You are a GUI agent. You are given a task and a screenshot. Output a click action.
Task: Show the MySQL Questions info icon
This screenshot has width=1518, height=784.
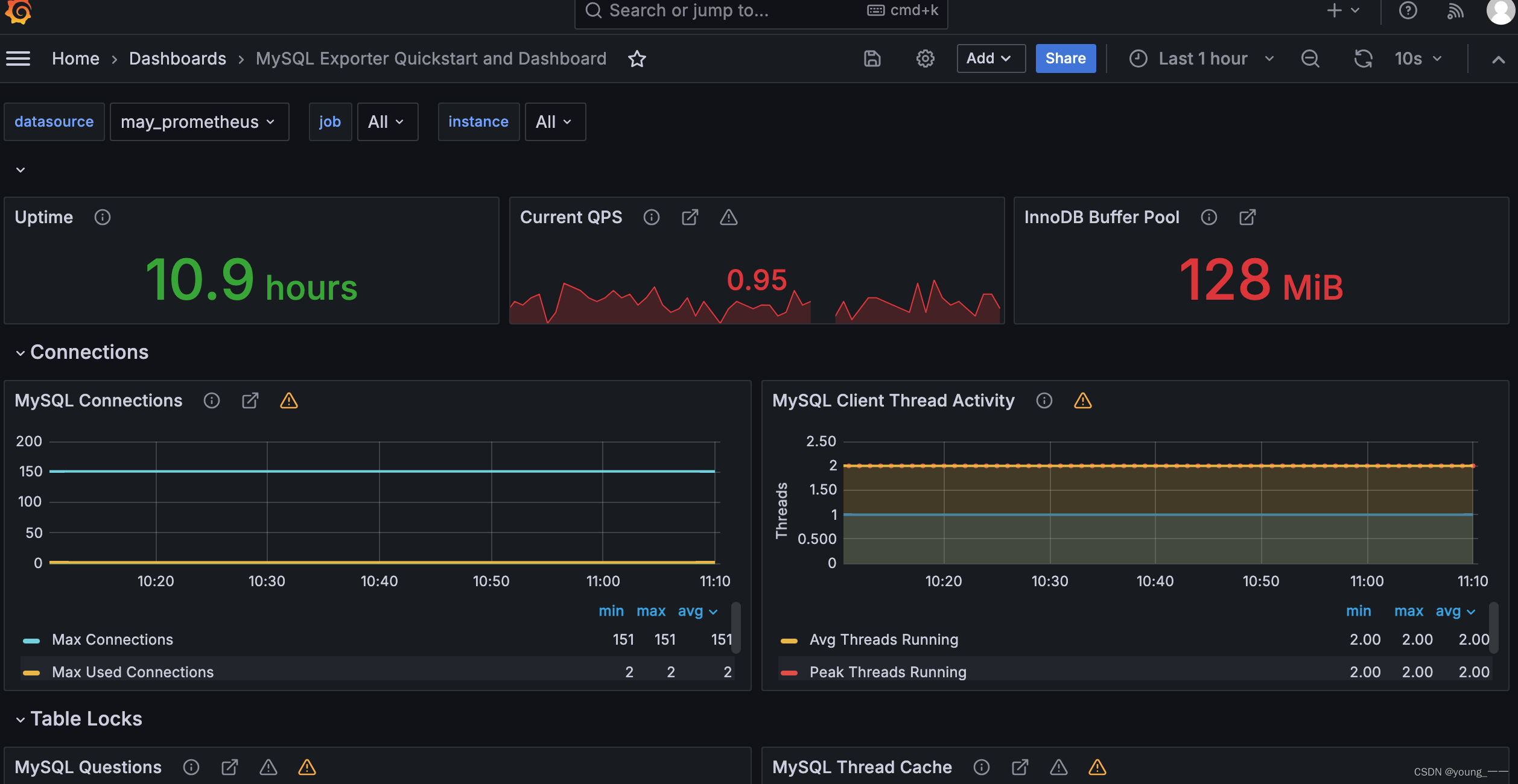click(191, 767)
